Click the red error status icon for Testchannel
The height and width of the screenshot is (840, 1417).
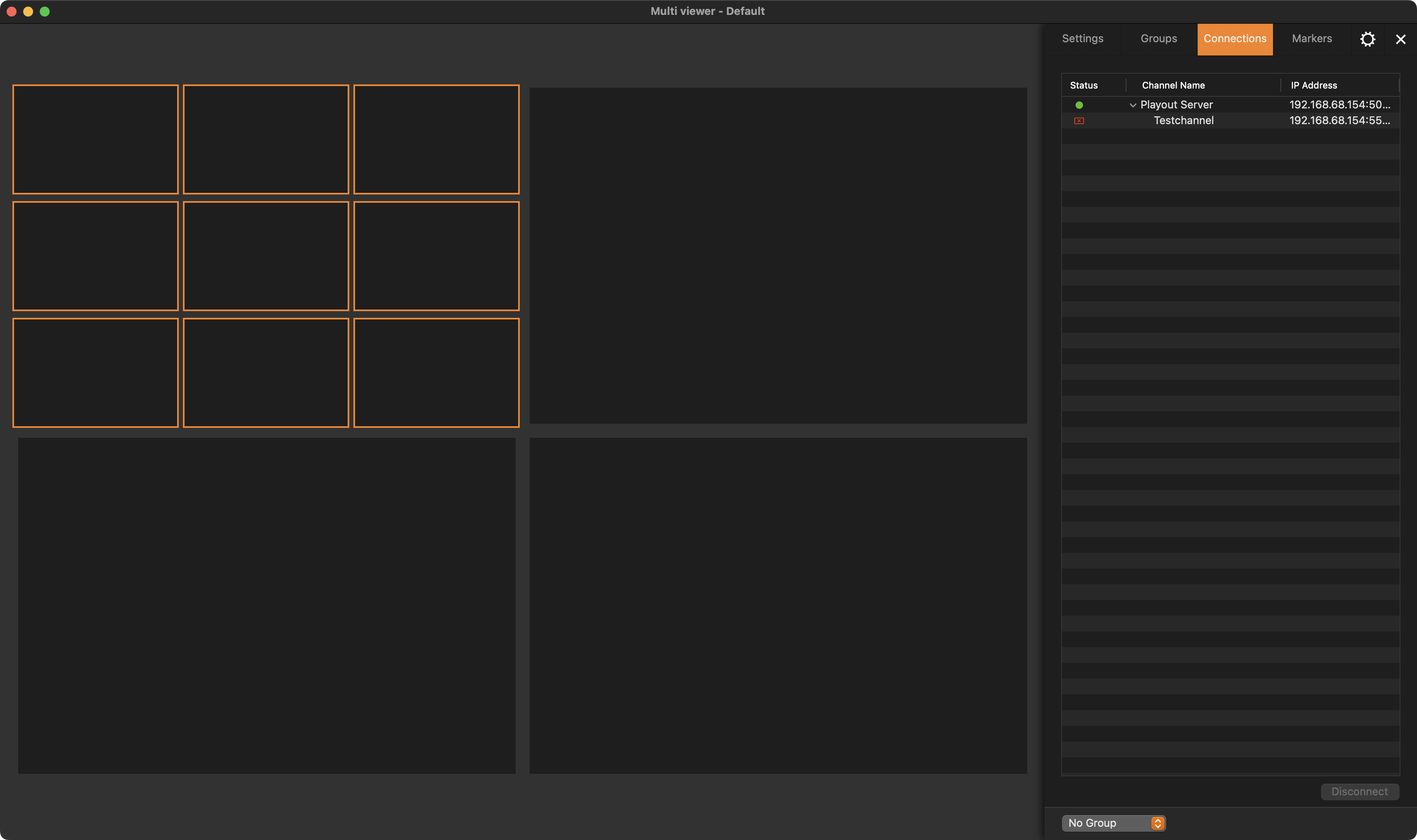(x=1078, y=120)
